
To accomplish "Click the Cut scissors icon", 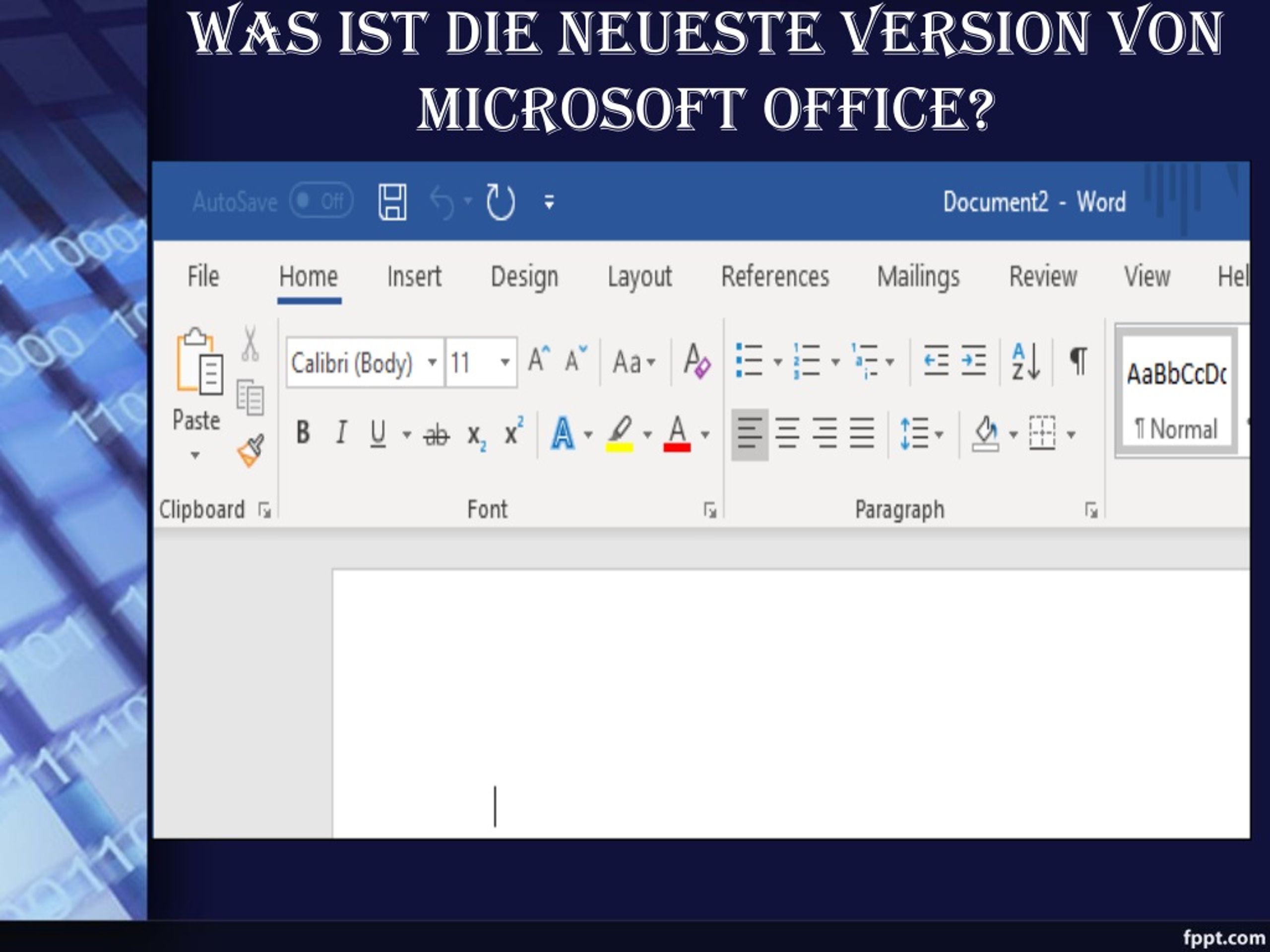I will (251, 343).
